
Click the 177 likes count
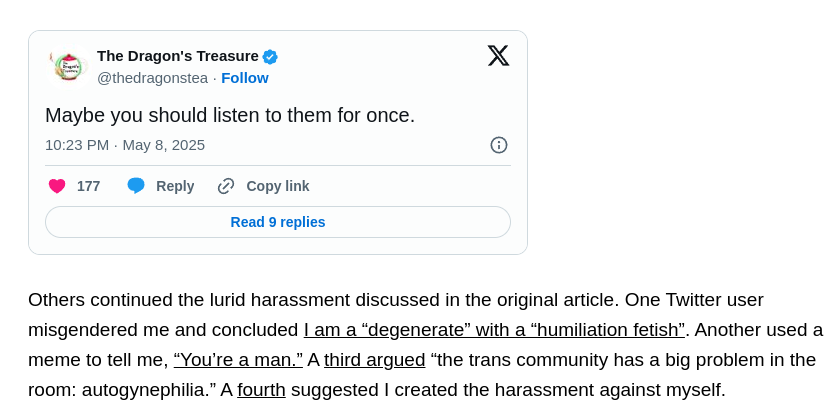point(89,186)
